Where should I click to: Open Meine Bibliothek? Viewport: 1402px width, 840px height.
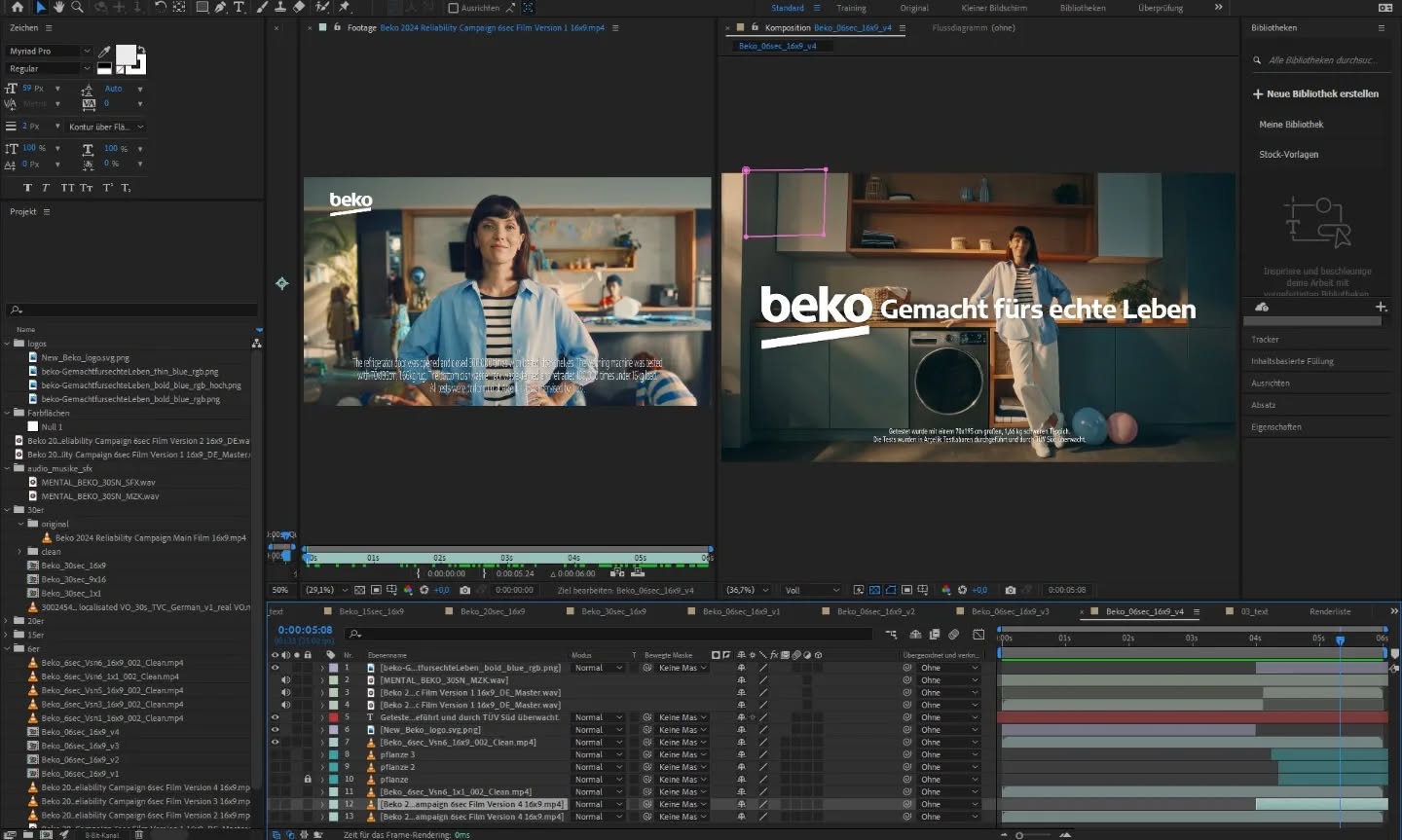1291,125
